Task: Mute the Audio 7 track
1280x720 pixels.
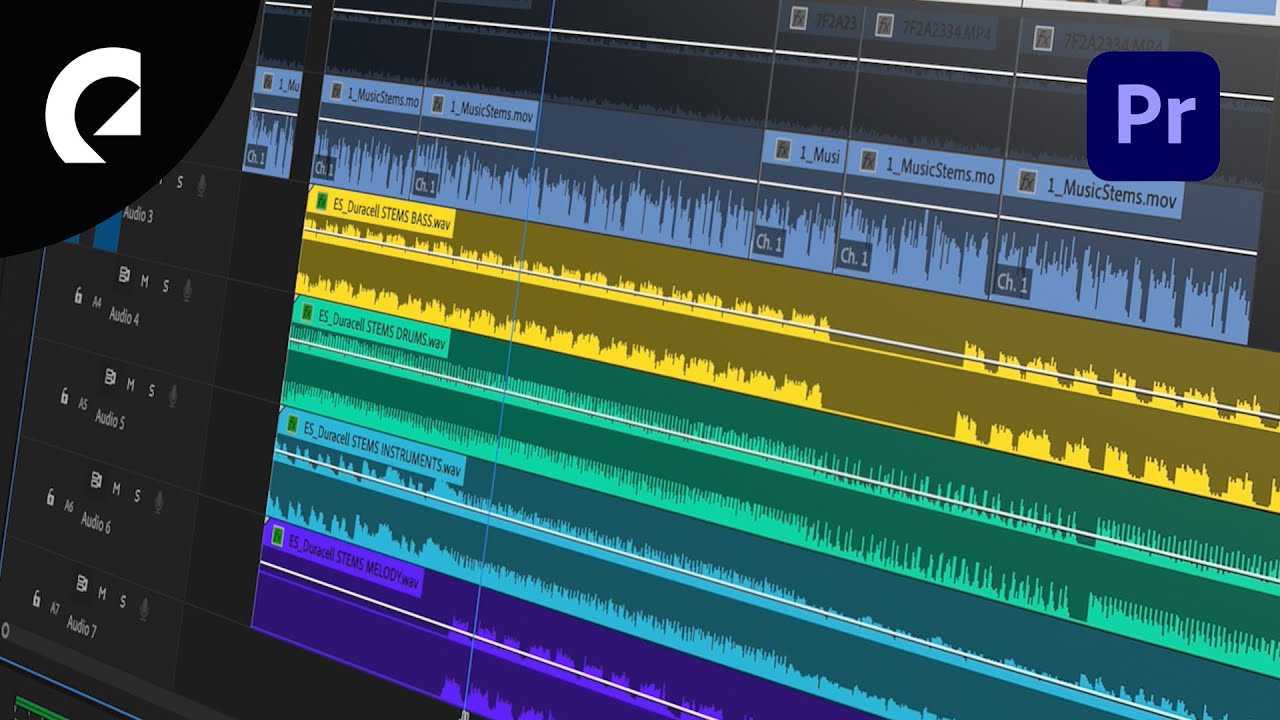Action: tap(102, 594)
